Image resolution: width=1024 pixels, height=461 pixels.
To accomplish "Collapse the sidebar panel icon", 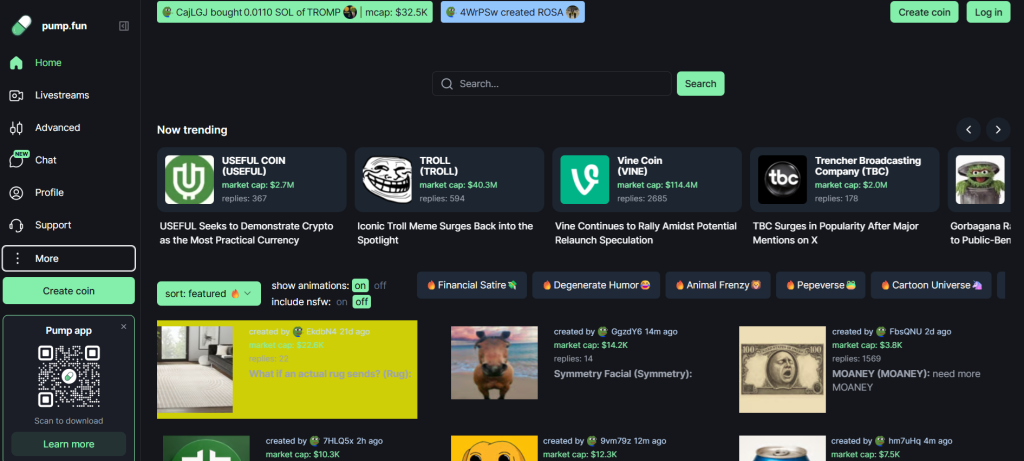I will (124, 26).
